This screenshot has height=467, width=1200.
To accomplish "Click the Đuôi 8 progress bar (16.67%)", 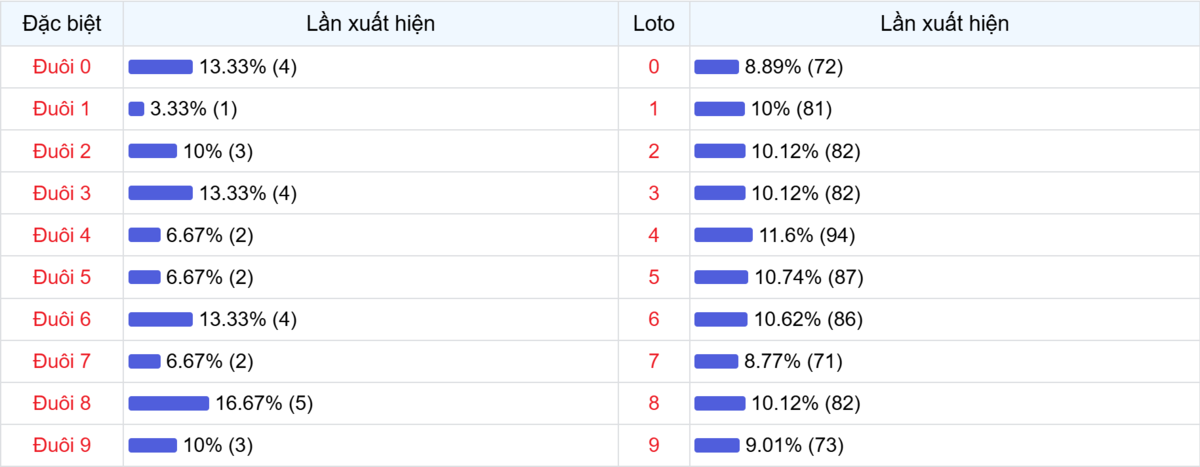I will [x=168, y=403].
